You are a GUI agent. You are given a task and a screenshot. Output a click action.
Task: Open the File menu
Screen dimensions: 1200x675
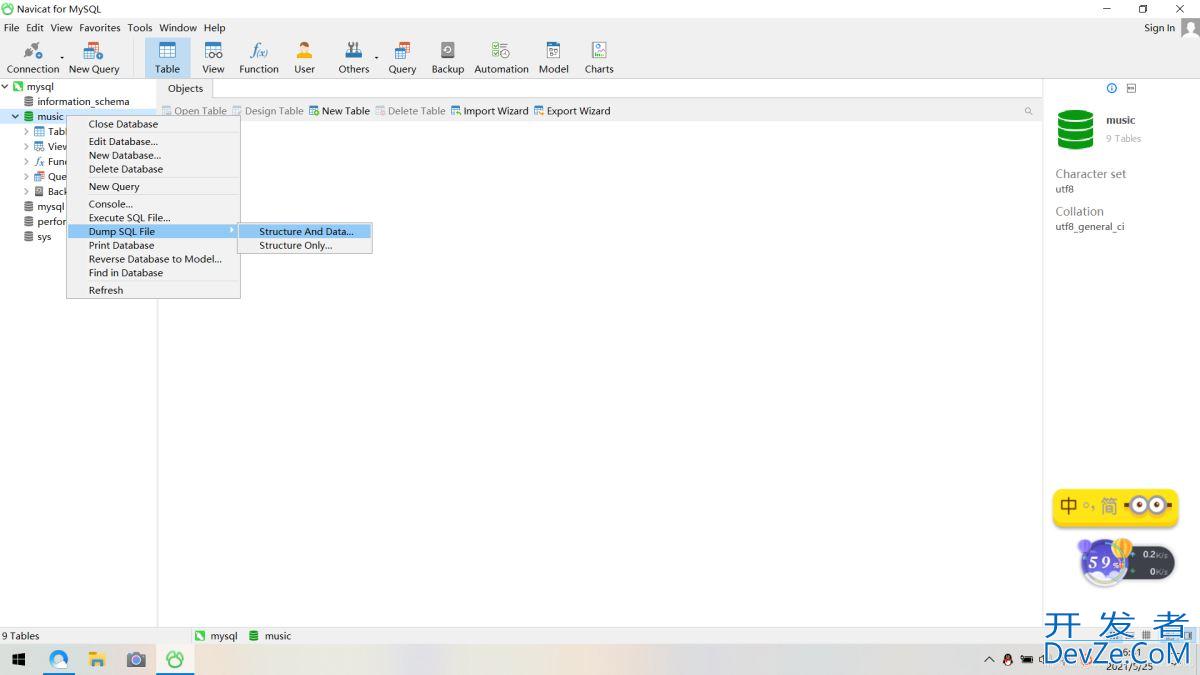tap(12, 28)
